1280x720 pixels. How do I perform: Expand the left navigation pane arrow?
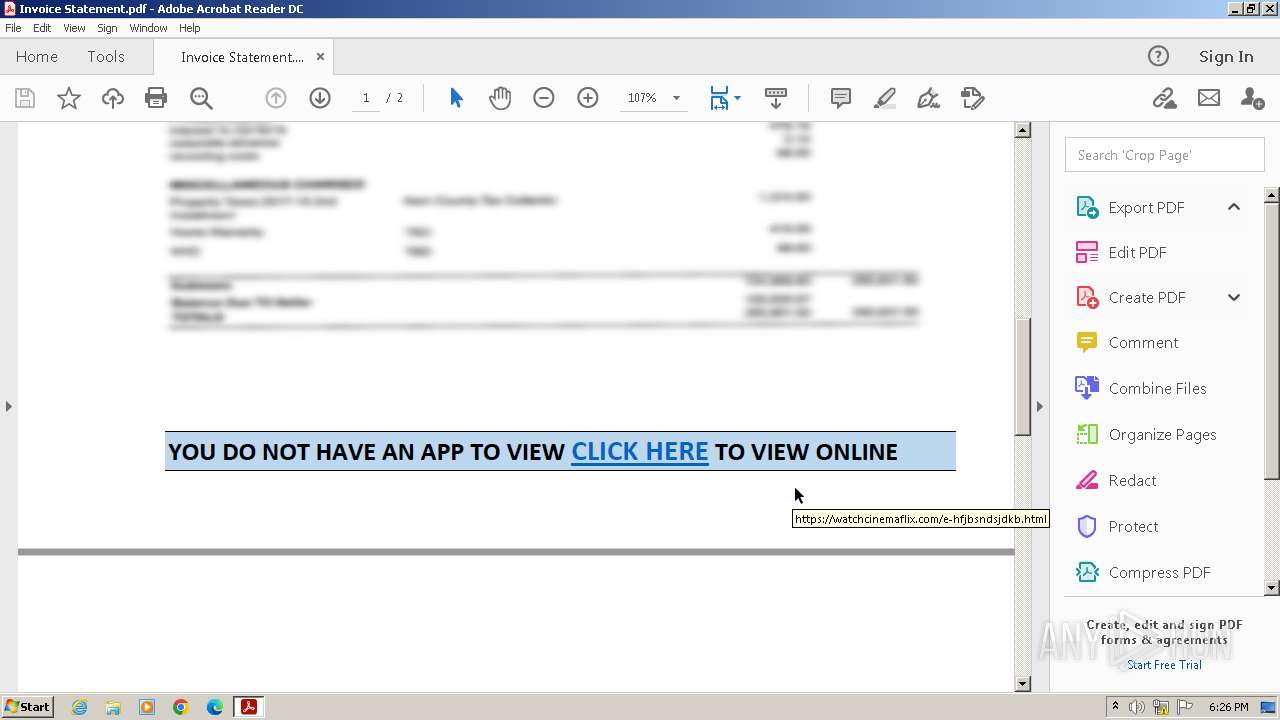(x=8, y=406)
